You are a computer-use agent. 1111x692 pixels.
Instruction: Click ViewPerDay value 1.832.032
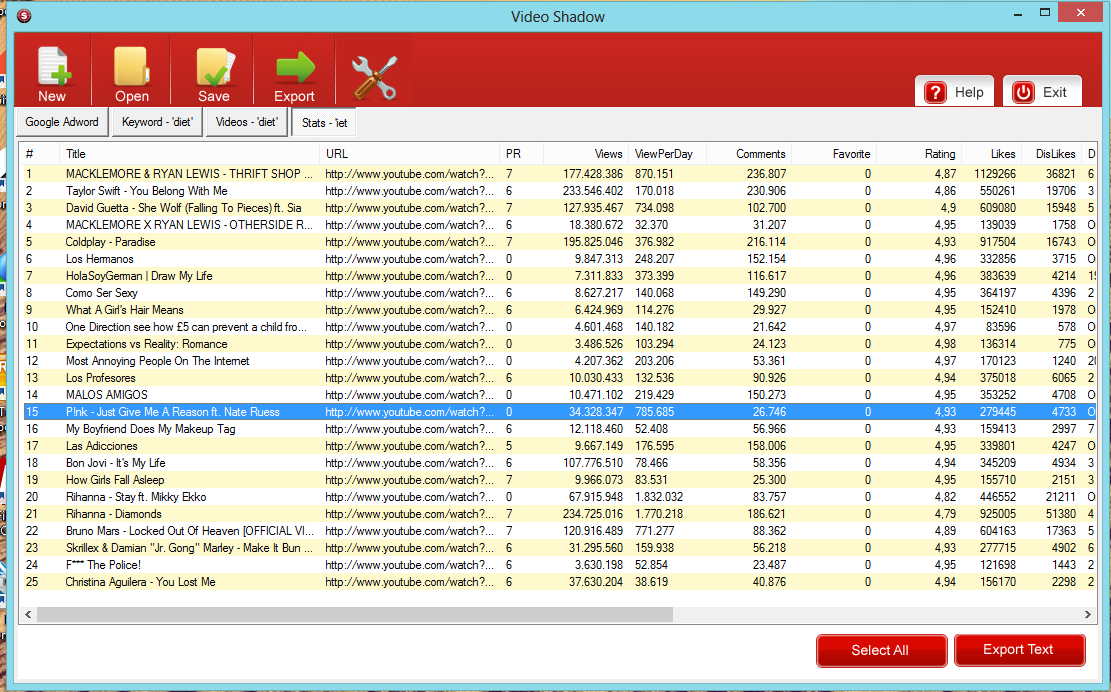(659, 497)
